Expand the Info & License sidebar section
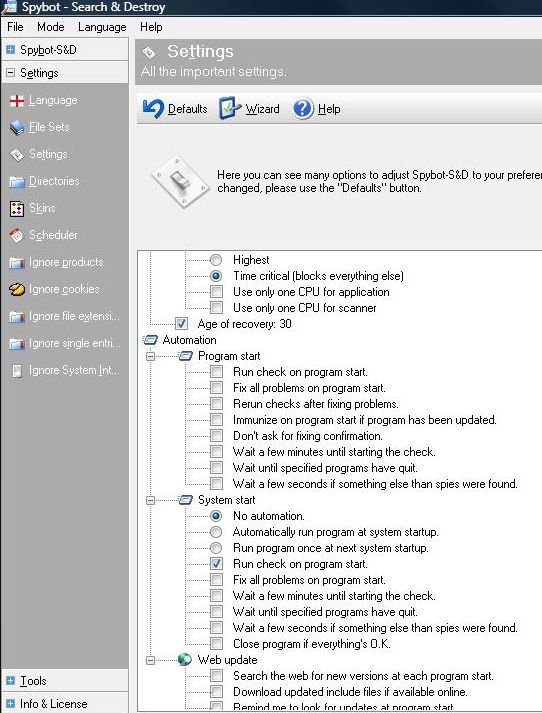Screen dimensions: 542x713 [10, 703]
